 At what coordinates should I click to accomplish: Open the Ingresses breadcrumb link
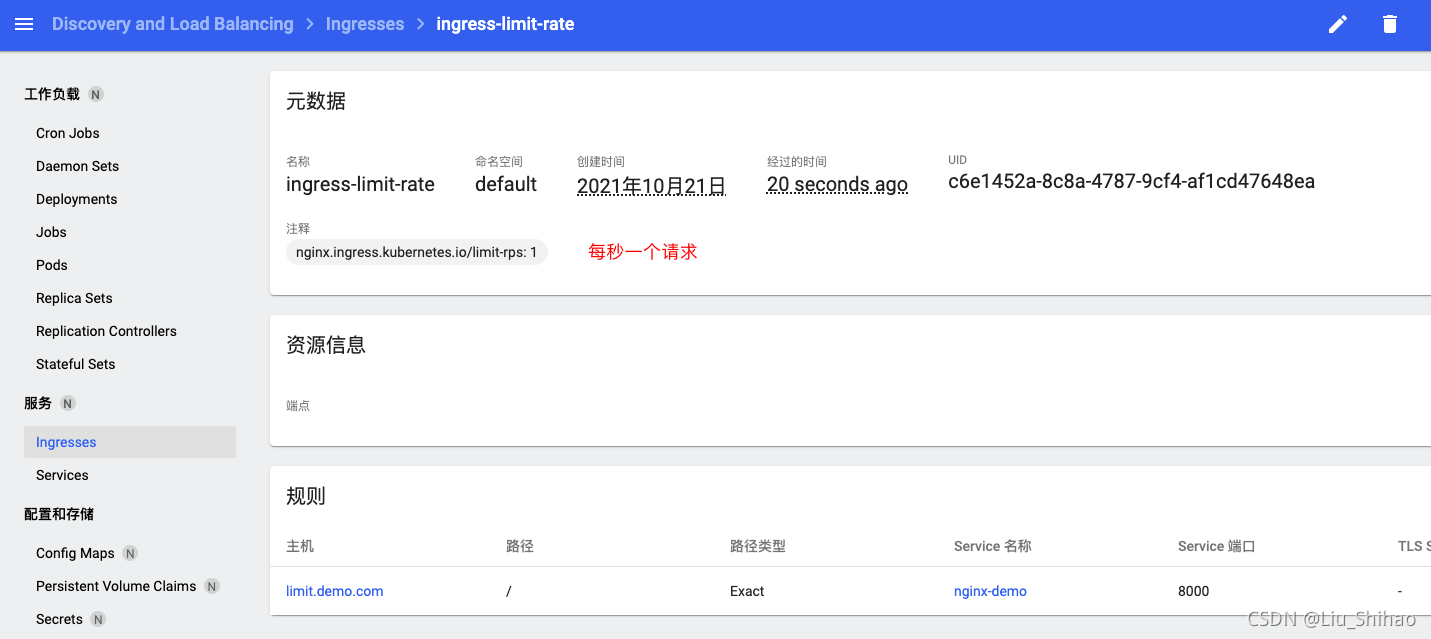(365, 24)
